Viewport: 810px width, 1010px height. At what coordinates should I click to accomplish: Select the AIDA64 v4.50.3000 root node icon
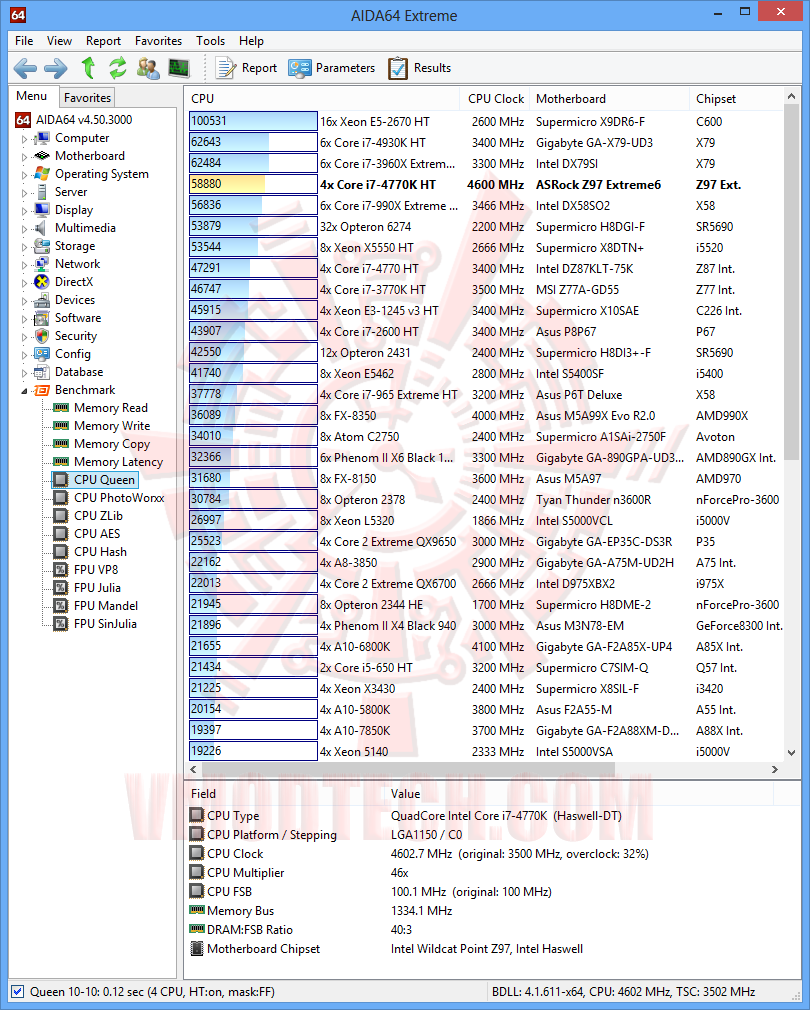[23, 120]
